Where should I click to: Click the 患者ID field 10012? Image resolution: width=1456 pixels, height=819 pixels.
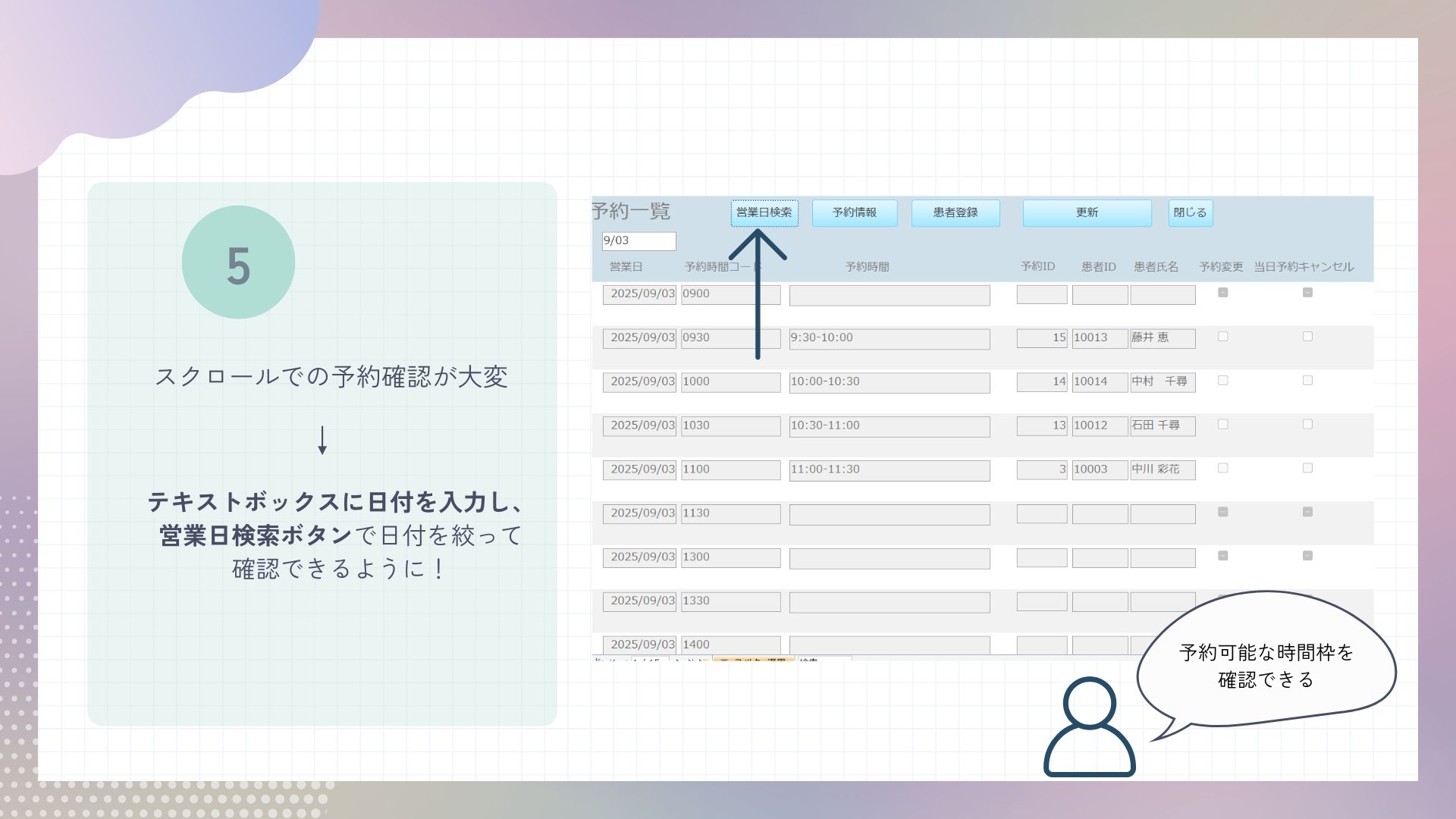pos(1099,426)
